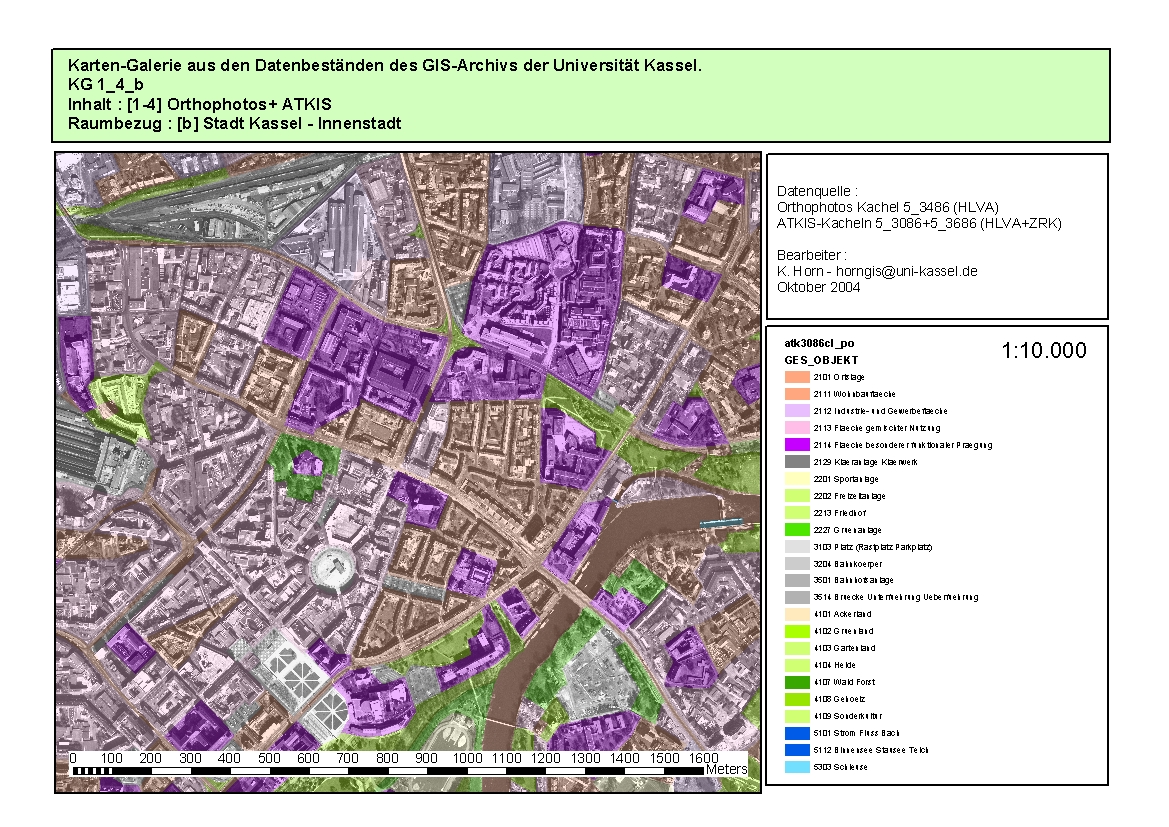Click the atk3086cl_po layer name
1169x827 pixels.
(x=819, y=343)
